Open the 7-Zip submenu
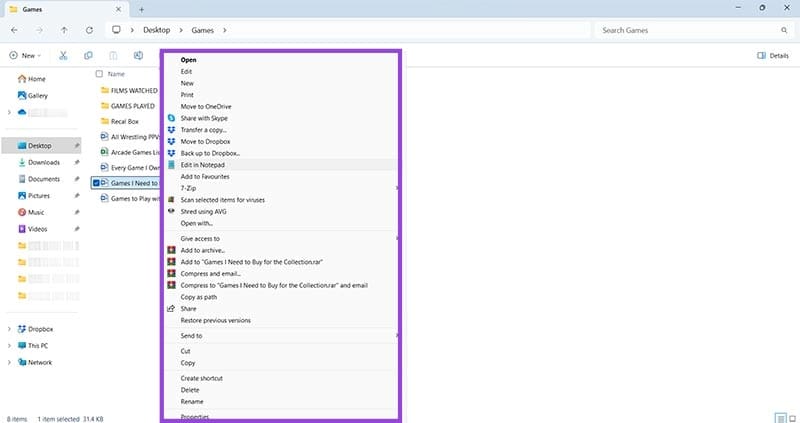 point(281,188)
